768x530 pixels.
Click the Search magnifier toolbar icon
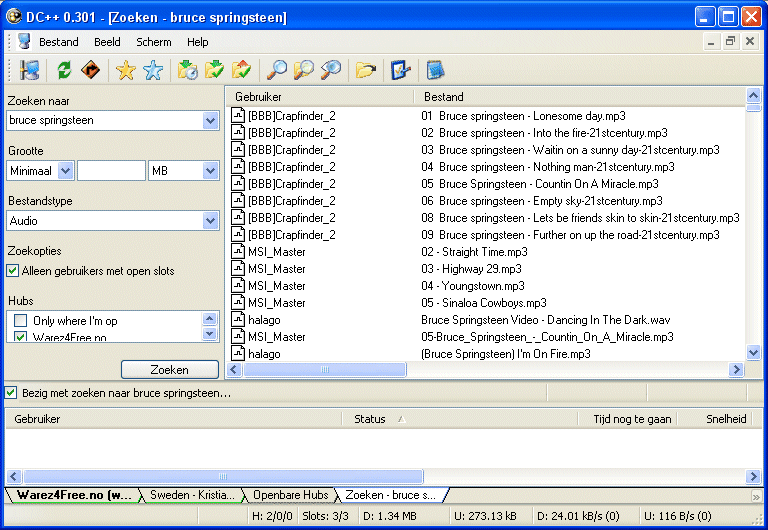pyautogui.click(x=277, y=70)
